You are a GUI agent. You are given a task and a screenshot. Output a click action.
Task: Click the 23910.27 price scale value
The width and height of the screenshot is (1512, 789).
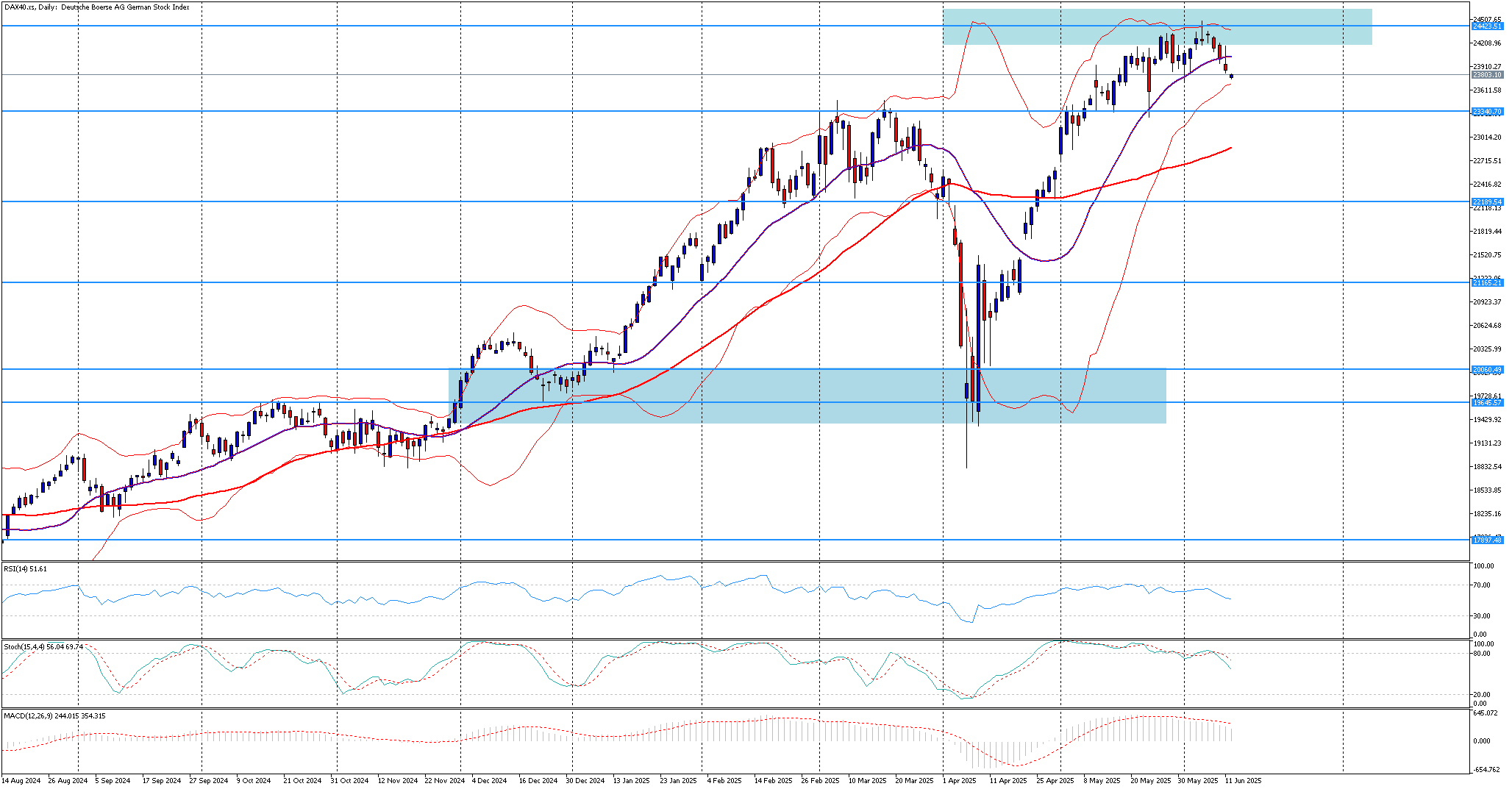tap(1487, 67)
